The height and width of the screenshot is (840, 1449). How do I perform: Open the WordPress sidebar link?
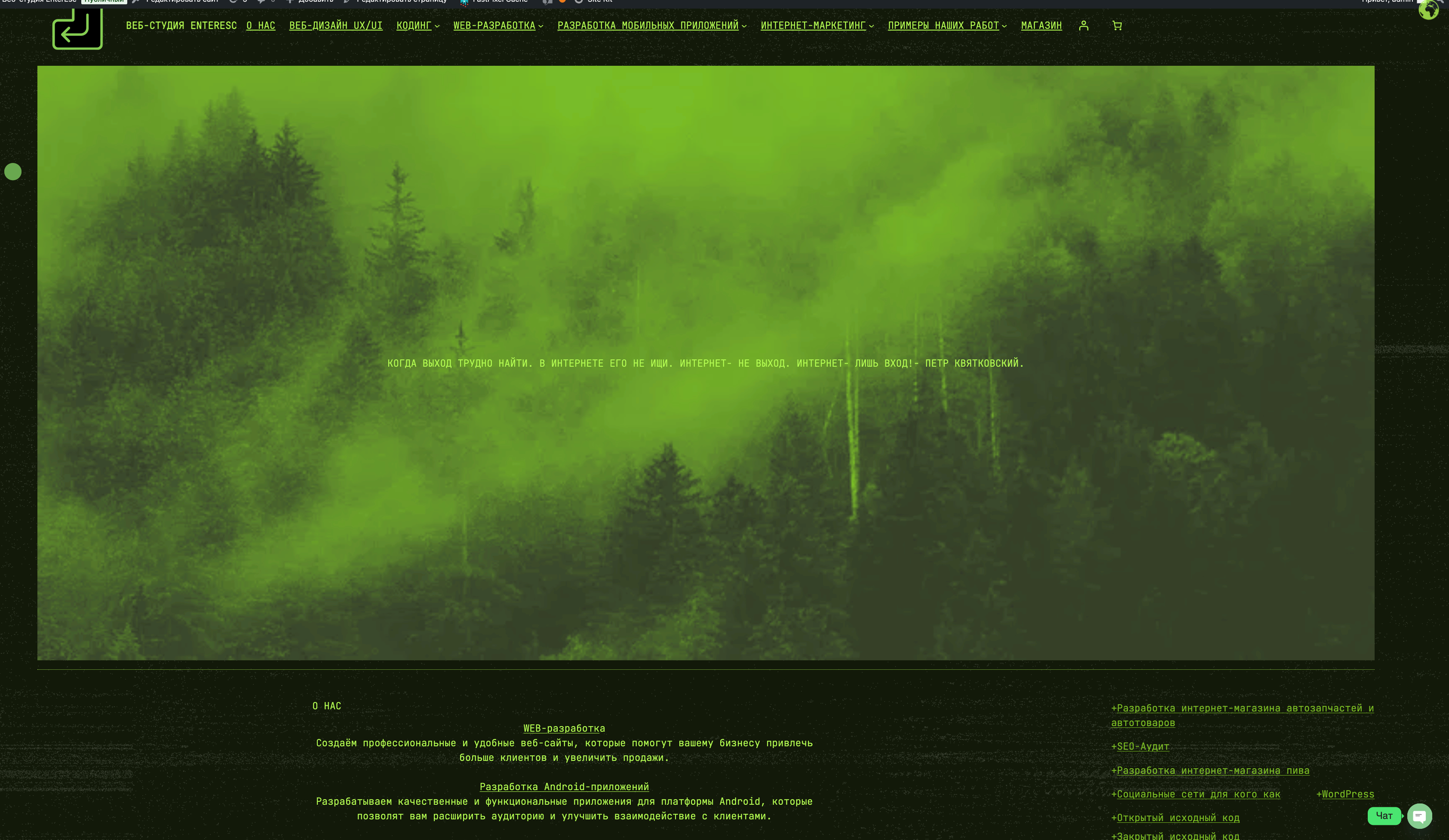[1348, 794]
